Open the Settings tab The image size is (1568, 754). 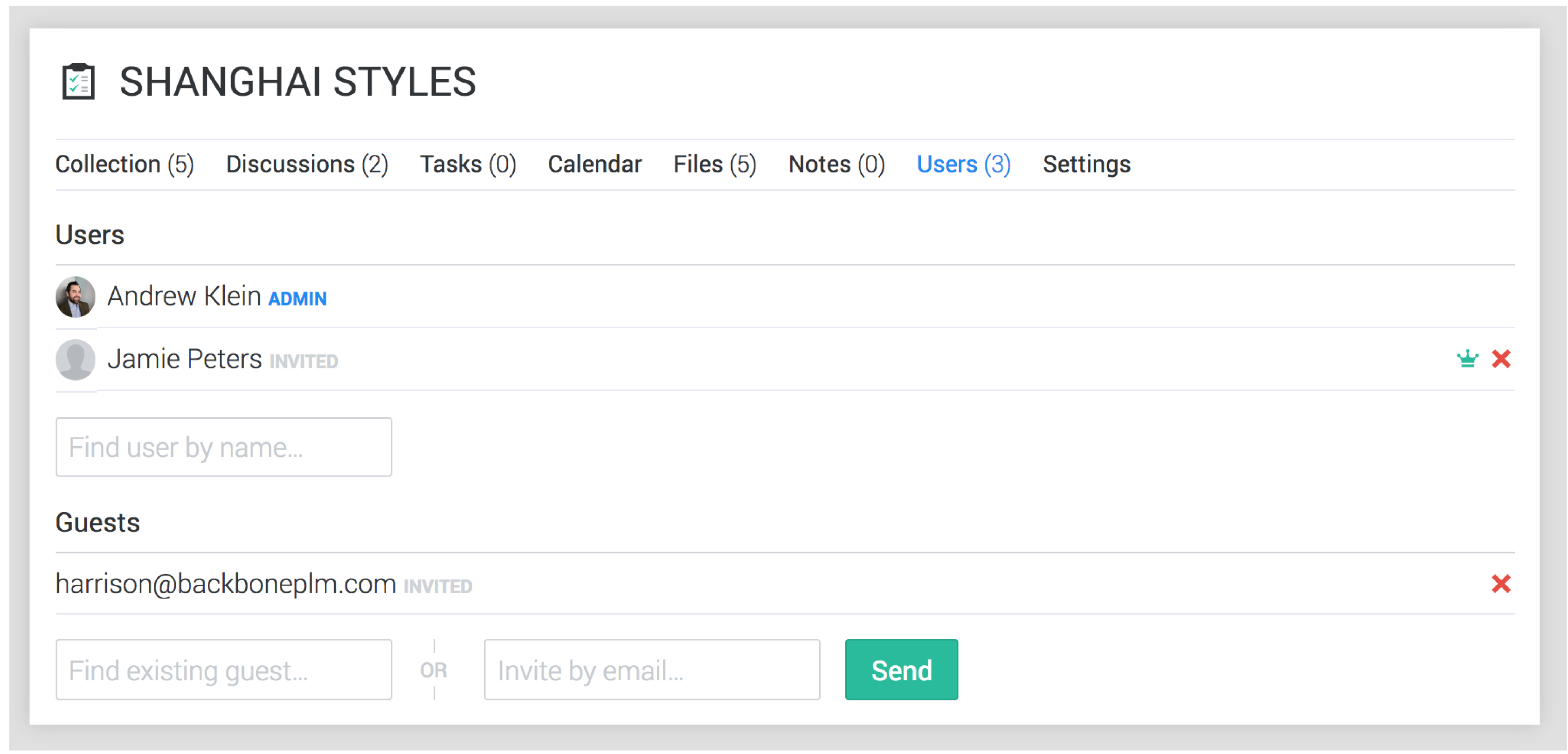1086,164
